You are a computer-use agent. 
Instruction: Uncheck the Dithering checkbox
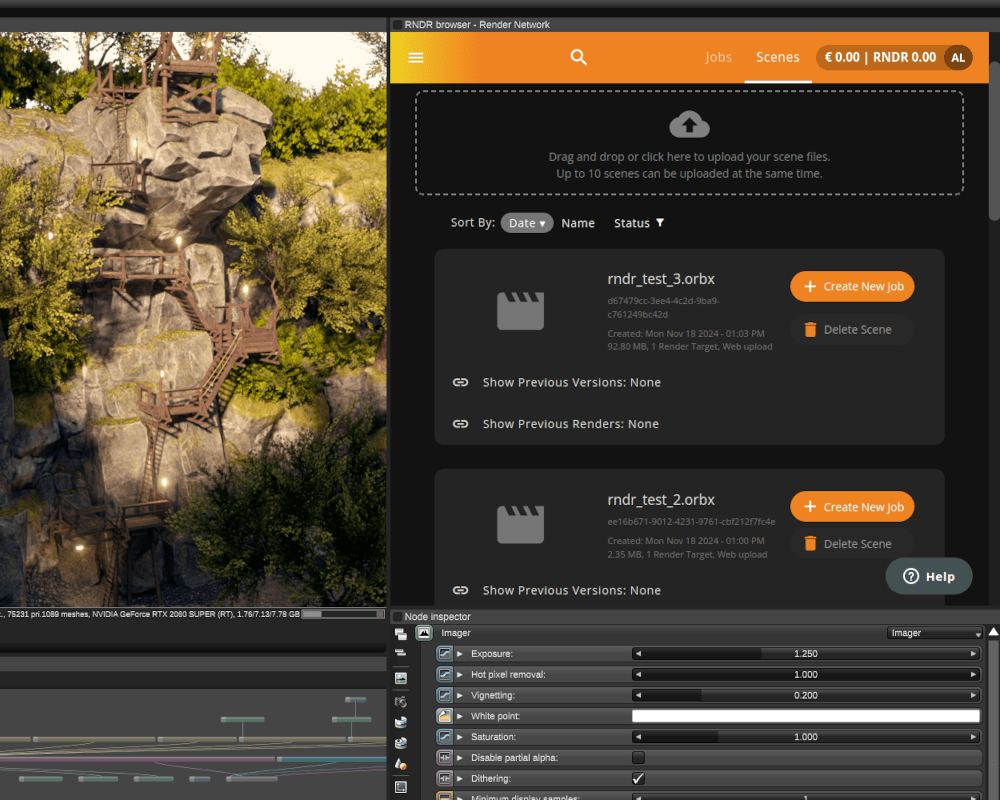click(638, 778)
